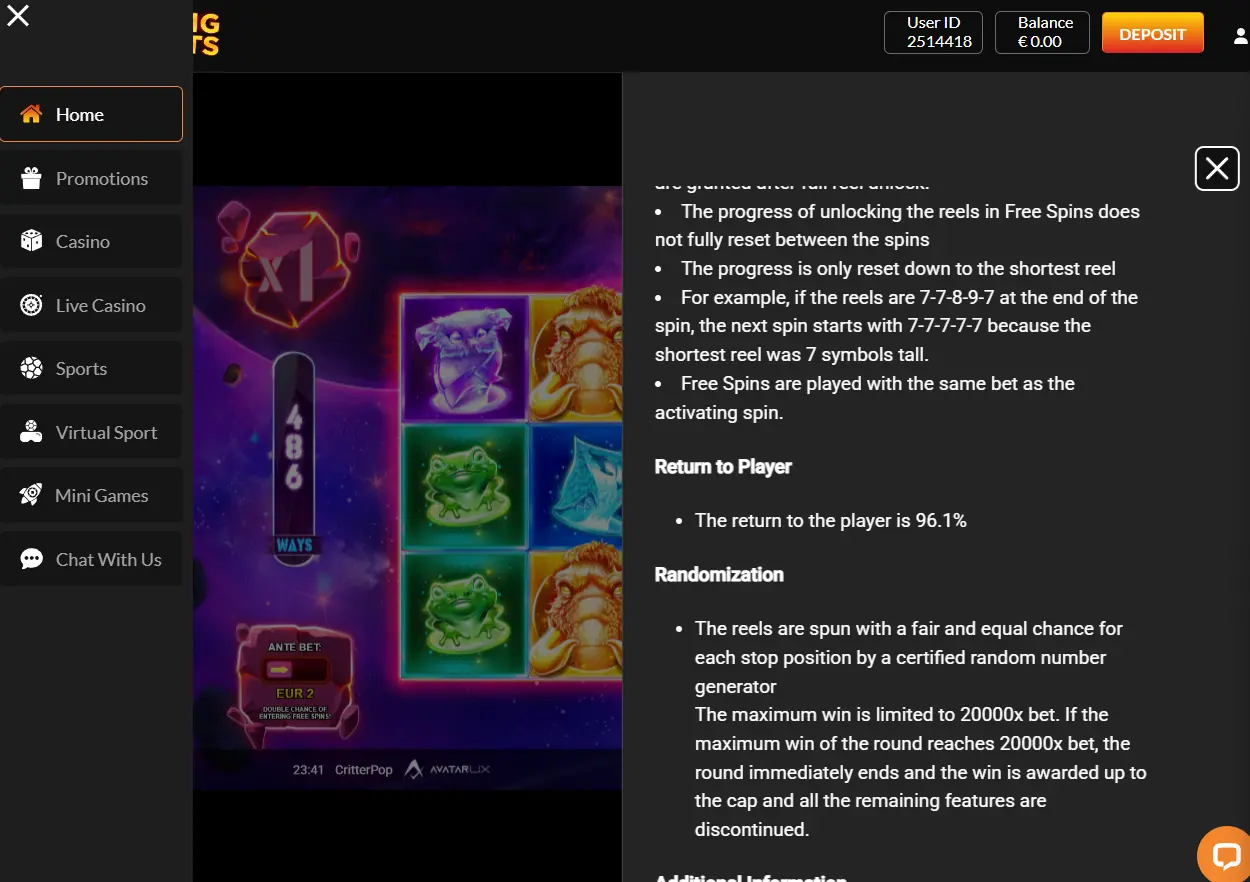Click the Home house icon
The width and height of the screenshot is (1250, 882).
[x=31, y=114]
